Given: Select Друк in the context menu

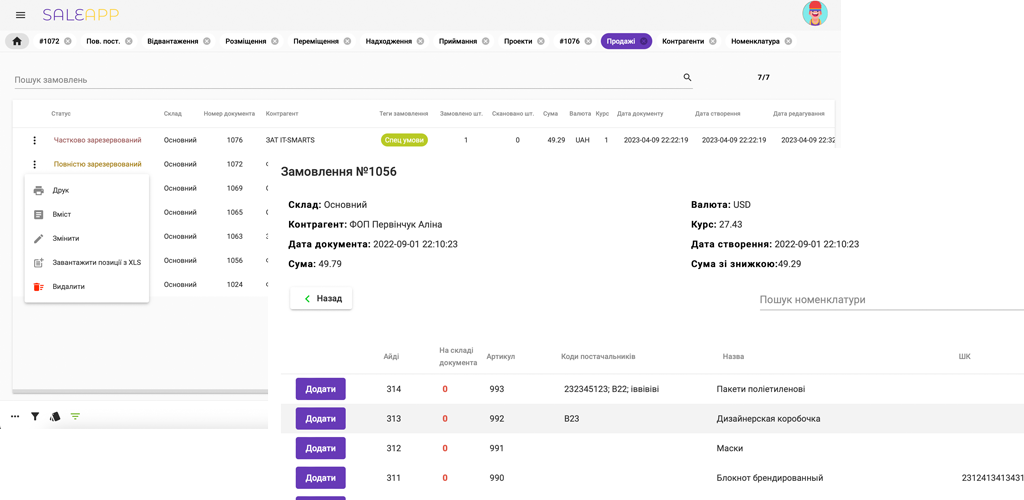Looking at the screenshot, I should pyautogui.click(x=86, y=191).
